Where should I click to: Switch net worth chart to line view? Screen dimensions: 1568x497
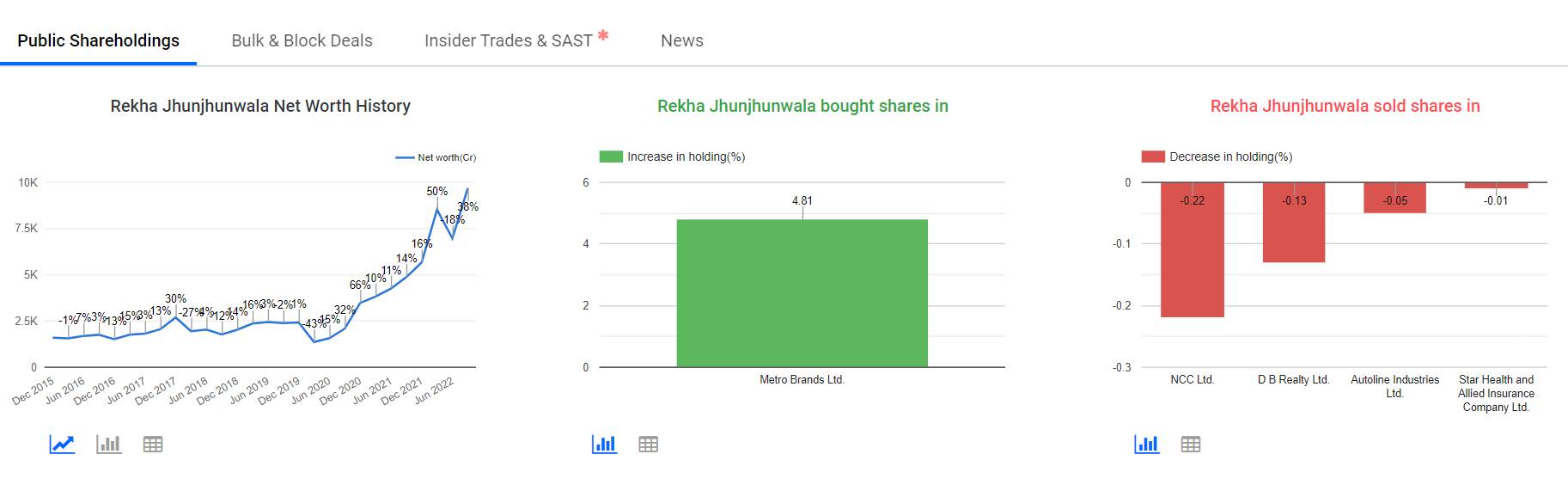click(x=62, y=445)
